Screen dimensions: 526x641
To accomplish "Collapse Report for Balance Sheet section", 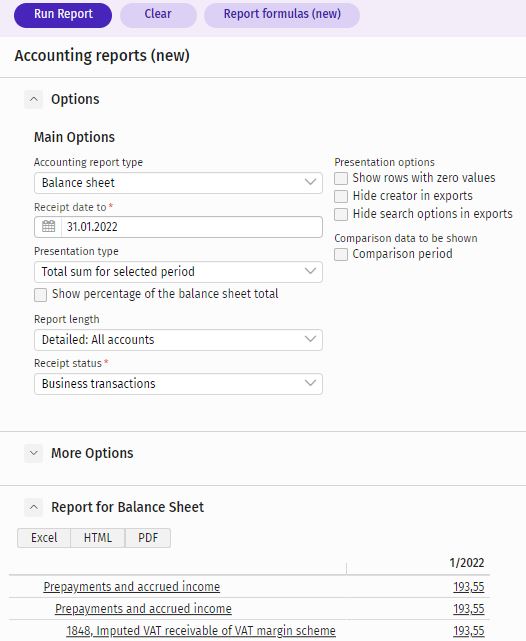I will (34, 507).
